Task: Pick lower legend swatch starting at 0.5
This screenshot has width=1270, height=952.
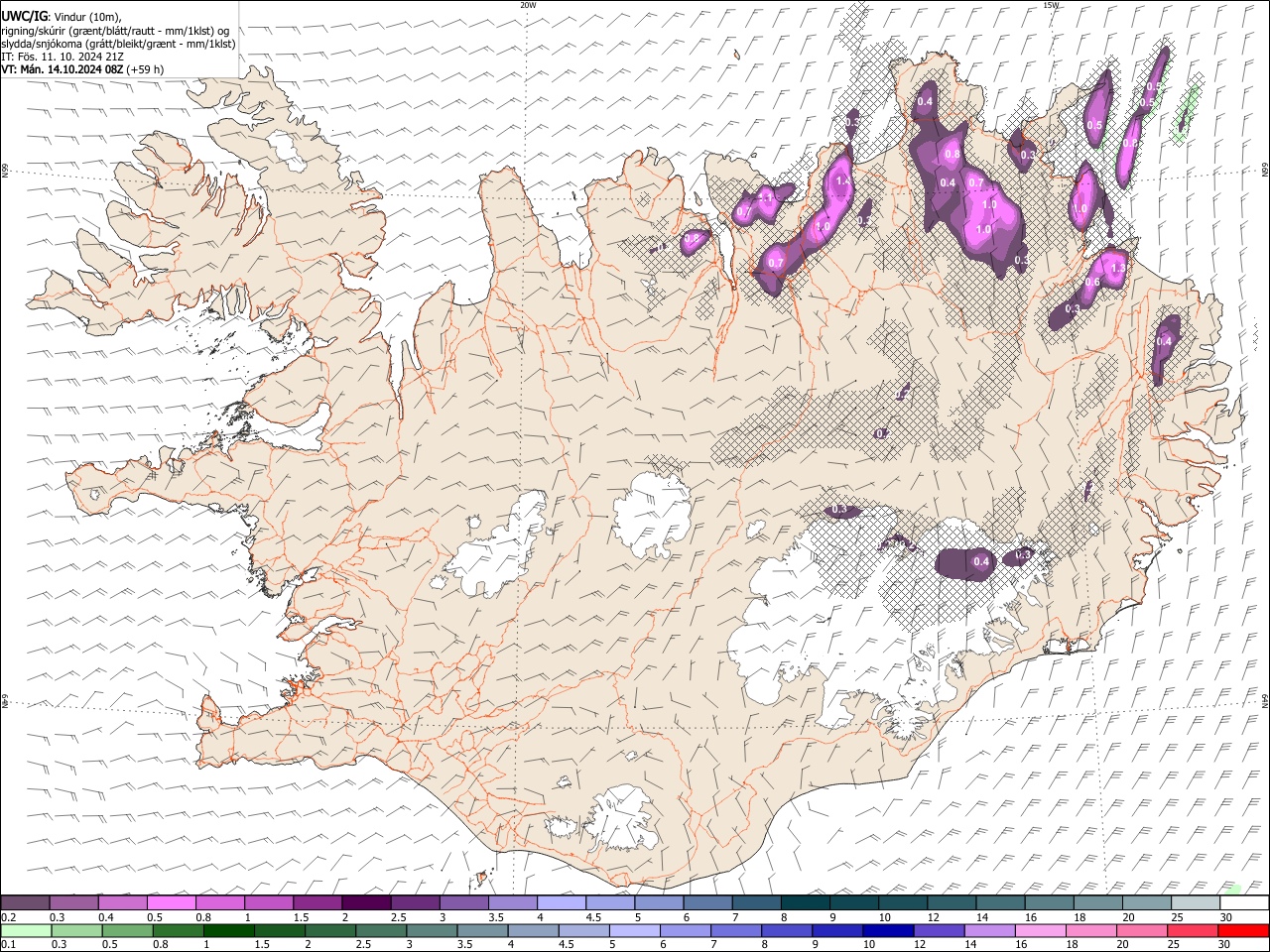Action: point(127,930)
